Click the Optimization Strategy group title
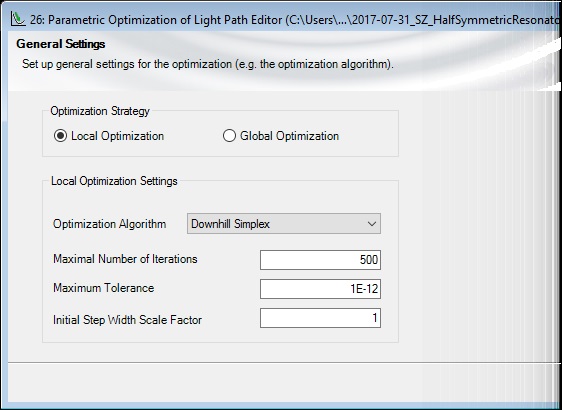562x410 pixels. pyautogui.click(x=100, y=111)
